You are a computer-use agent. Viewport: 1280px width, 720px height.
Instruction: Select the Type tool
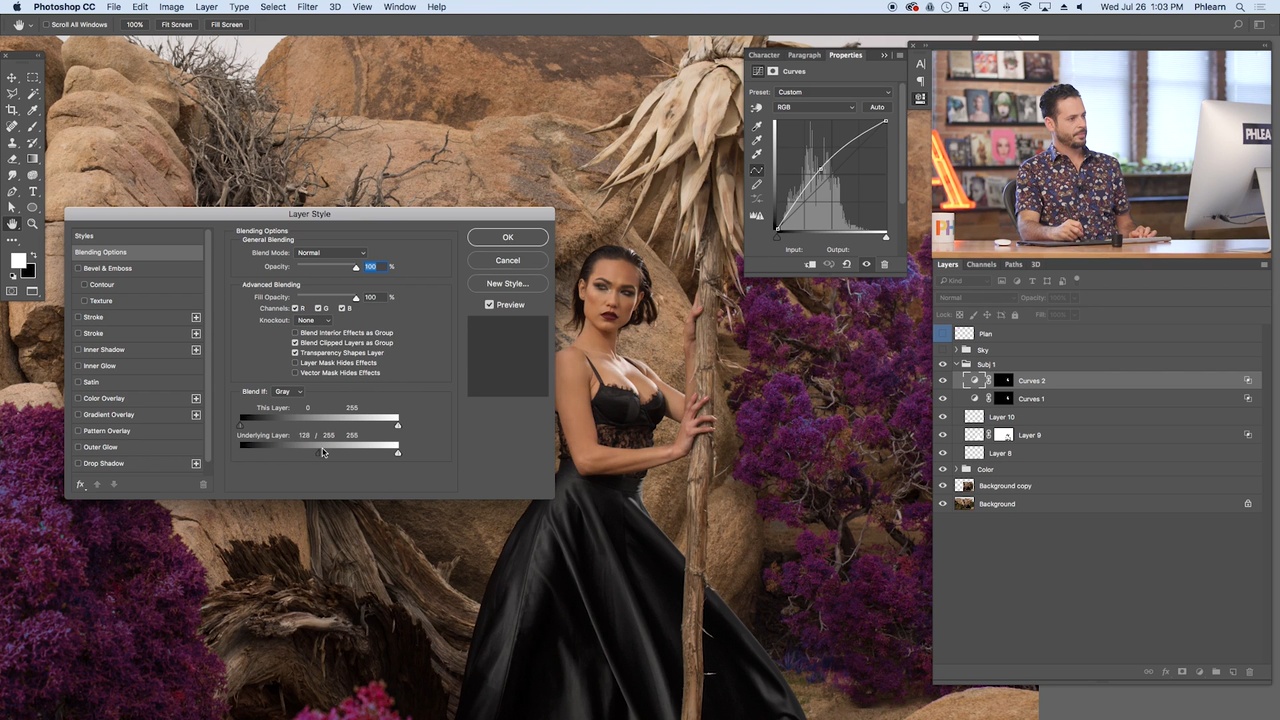tap(32, 191)
